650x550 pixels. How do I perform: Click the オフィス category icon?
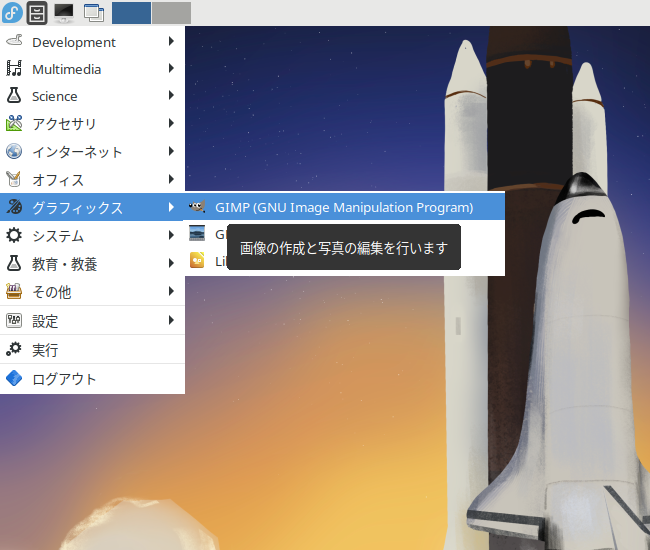tap(14, 179)
